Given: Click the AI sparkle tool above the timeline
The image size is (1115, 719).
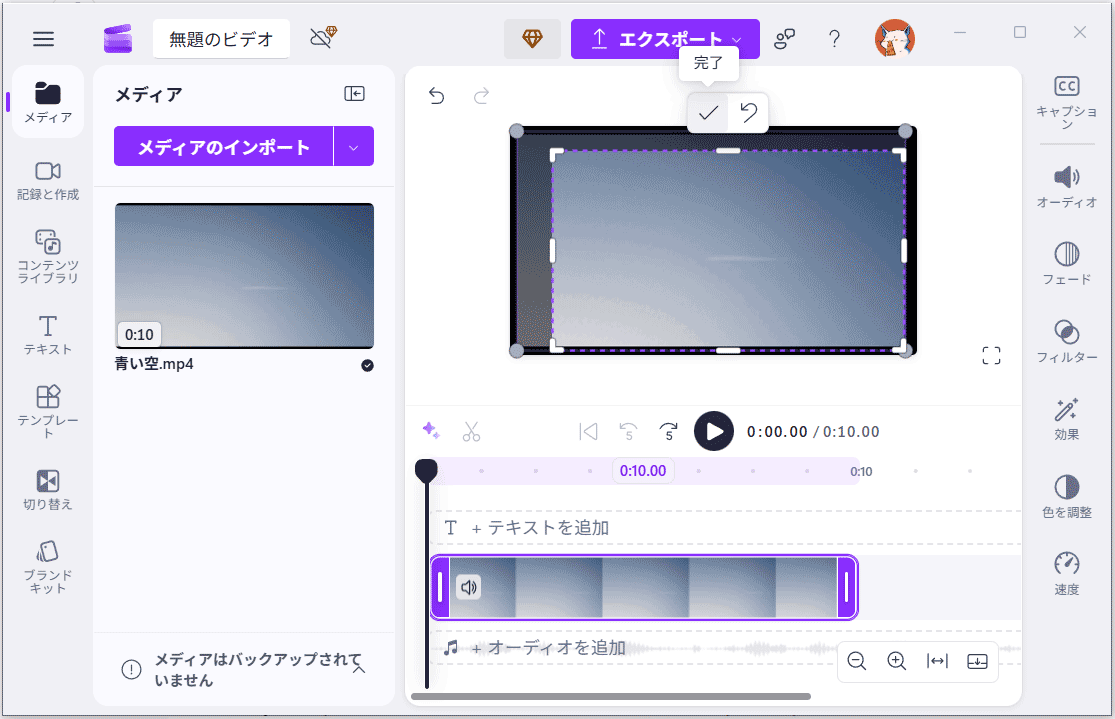Looking at the screenshot, I should [x=431, y=430].
